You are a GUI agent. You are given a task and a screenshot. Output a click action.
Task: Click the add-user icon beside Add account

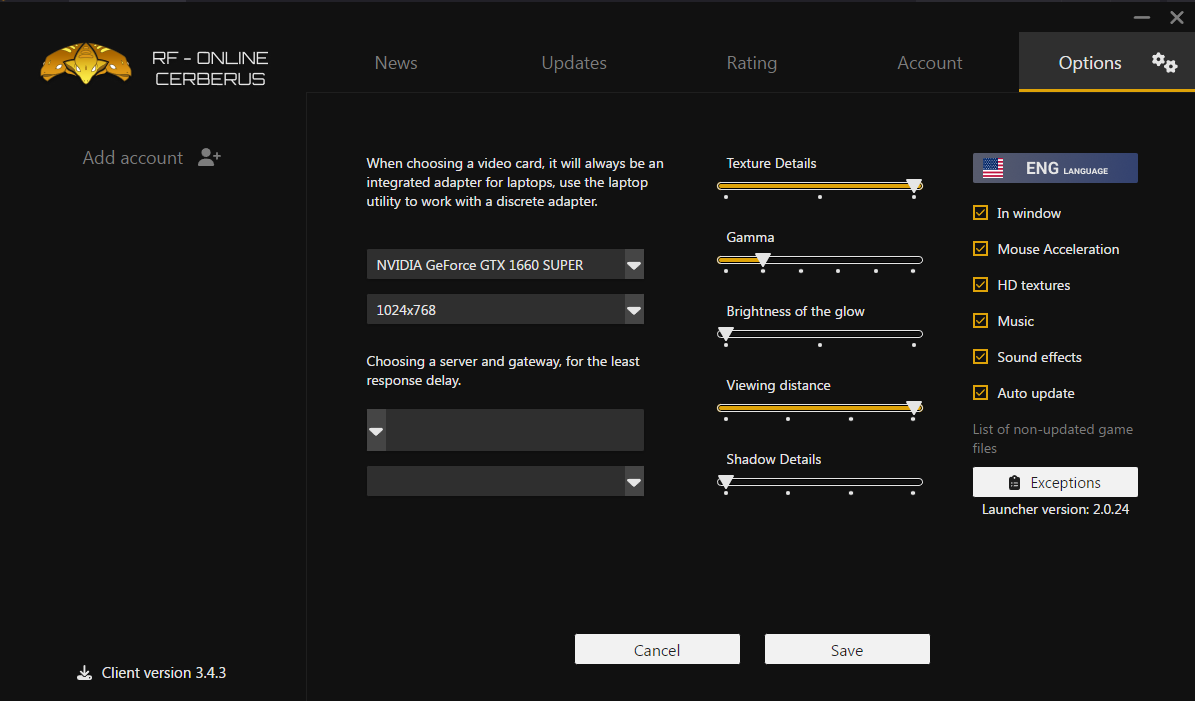tap(209, 157)
